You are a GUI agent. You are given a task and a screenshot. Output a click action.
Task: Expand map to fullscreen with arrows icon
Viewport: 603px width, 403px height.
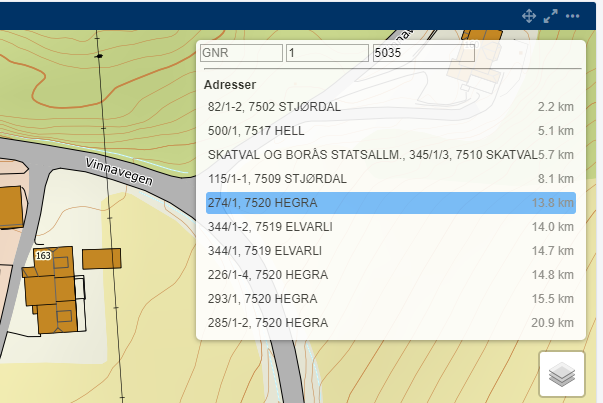[551, 16]
